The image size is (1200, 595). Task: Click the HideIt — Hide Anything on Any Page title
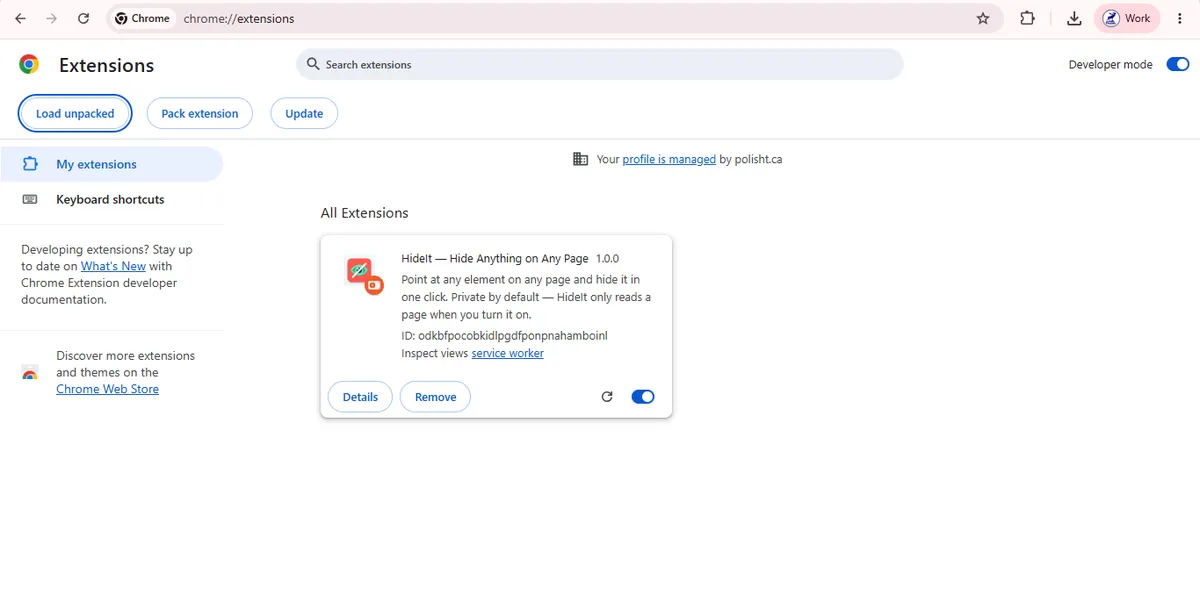[x=495, y=258]
